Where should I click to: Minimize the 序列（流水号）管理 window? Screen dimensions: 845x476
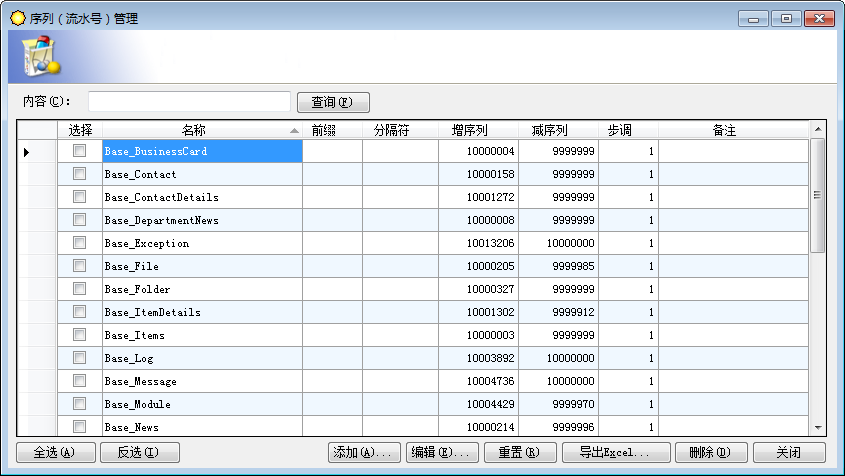[753, 19]
